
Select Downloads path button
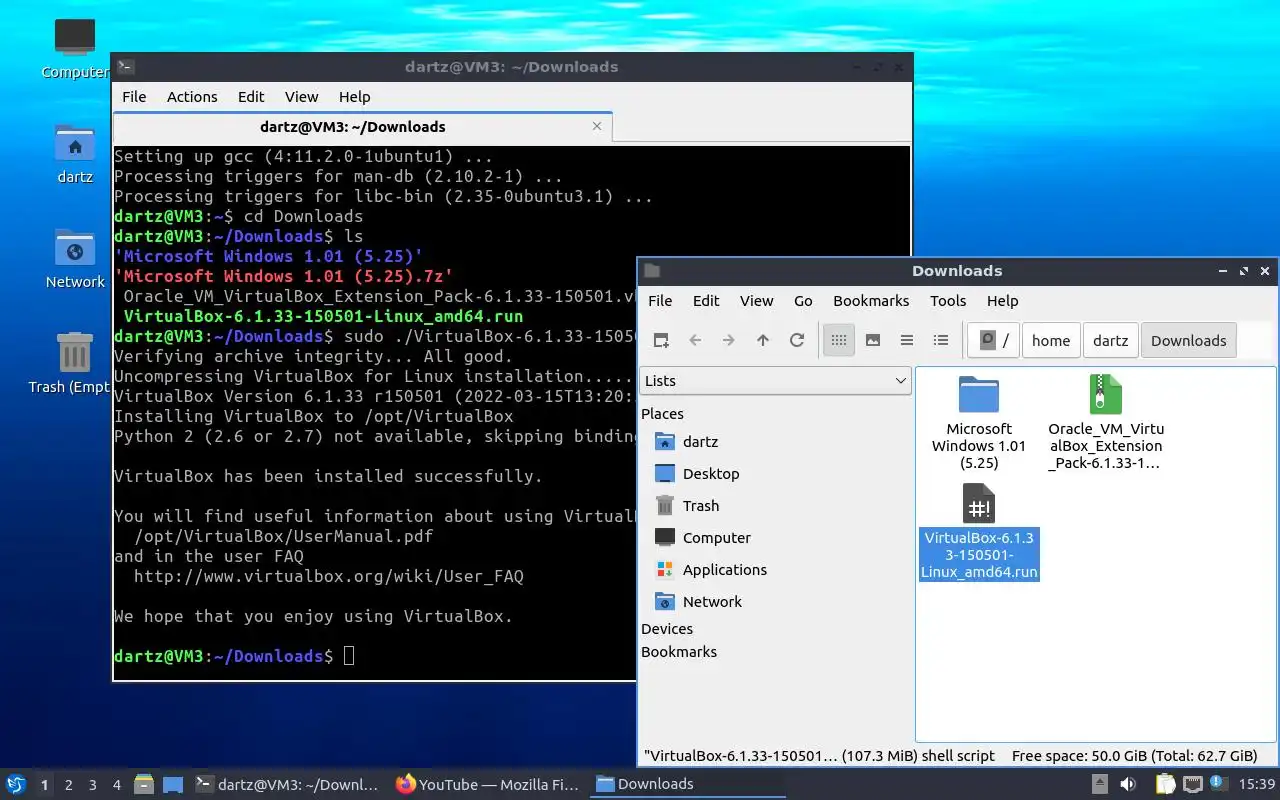[1188, 340]
